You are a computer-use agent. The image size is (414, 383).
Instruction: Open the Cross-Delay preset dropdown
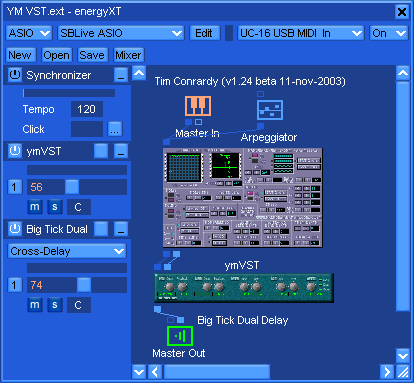[x=67, y=251]
